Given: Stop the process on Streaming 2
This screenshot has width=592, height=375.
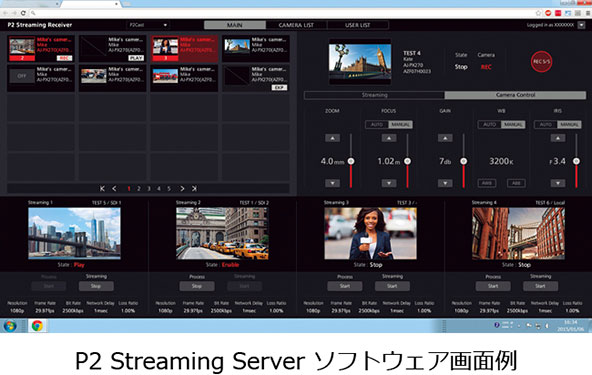Looking at the screenshot, I should pyautogui.click(x=197, y=286).
